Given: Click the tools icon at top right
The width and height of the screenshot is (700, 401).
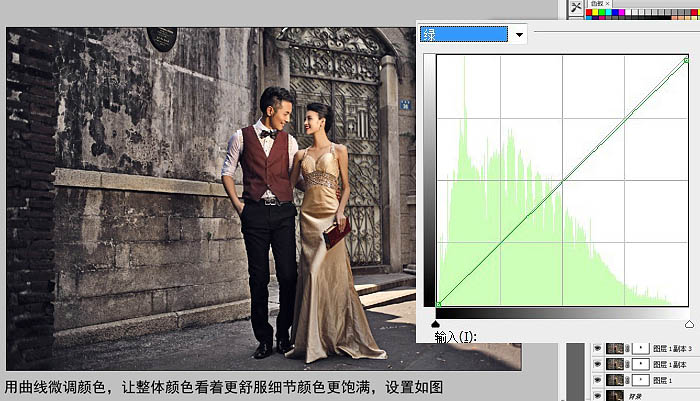Looking at the screenshot, I should pyautogui.click(x=576, y=7).
